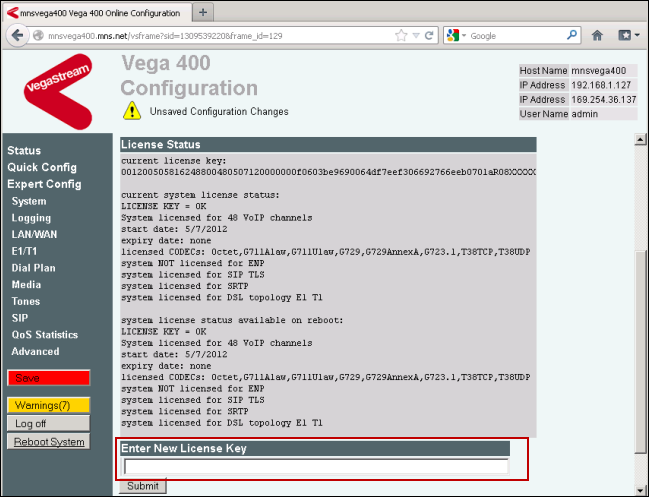Submit the new license key

143,487
